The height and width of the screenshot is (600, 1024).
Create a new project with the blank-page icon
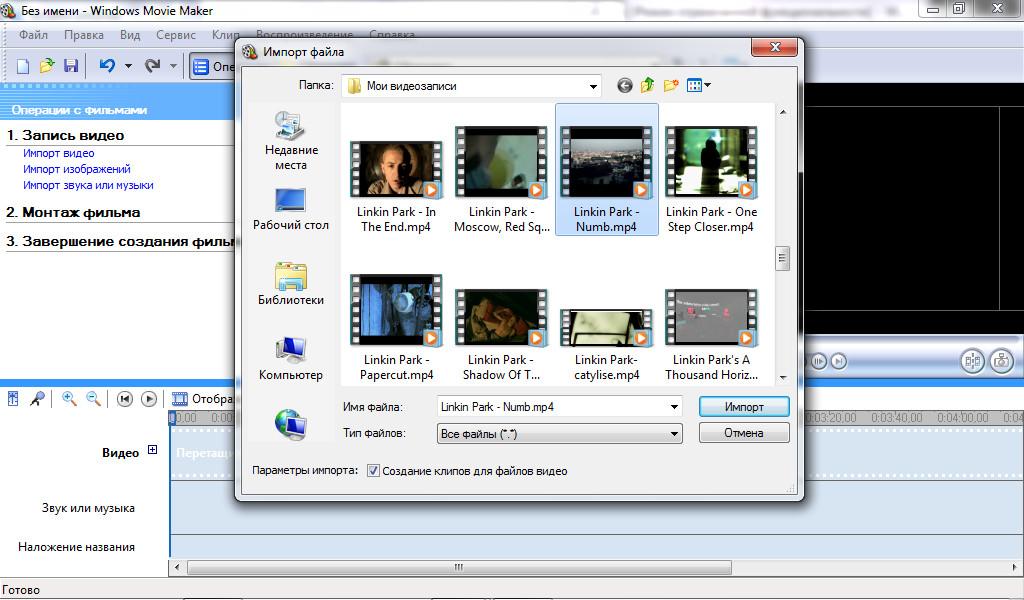(23, 66)
